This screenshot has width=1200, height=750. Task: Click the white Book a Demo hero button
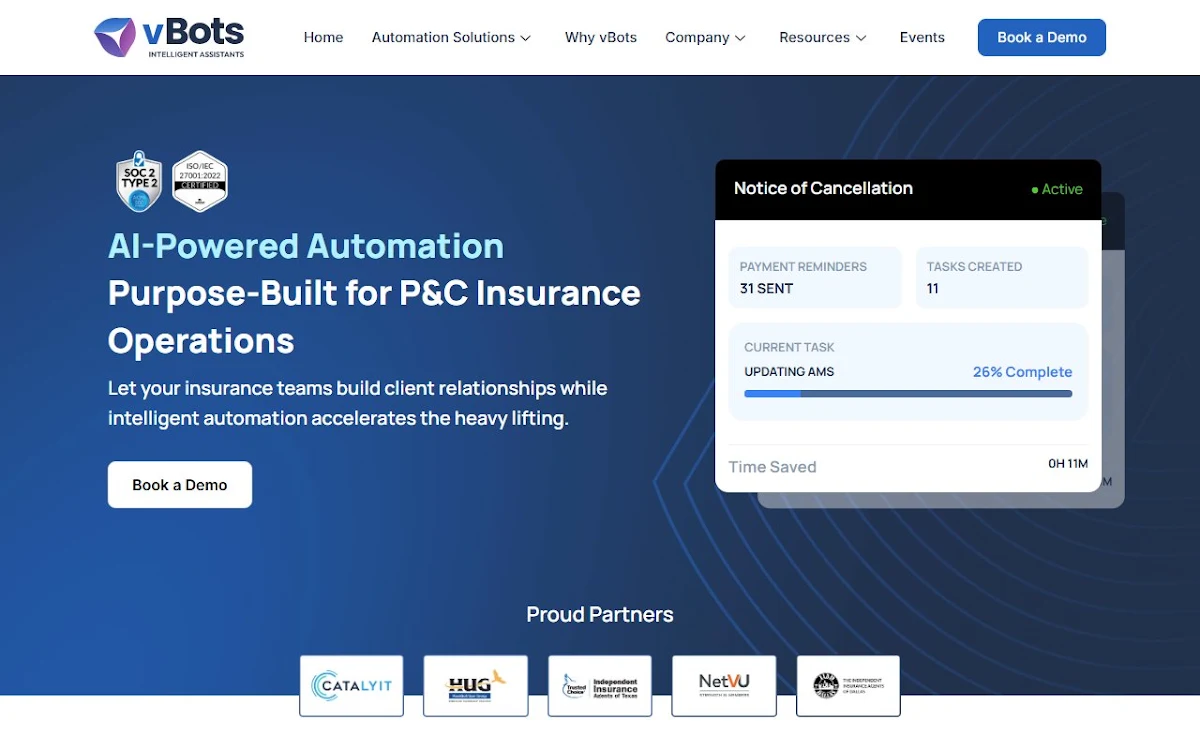tap(180, 485)
